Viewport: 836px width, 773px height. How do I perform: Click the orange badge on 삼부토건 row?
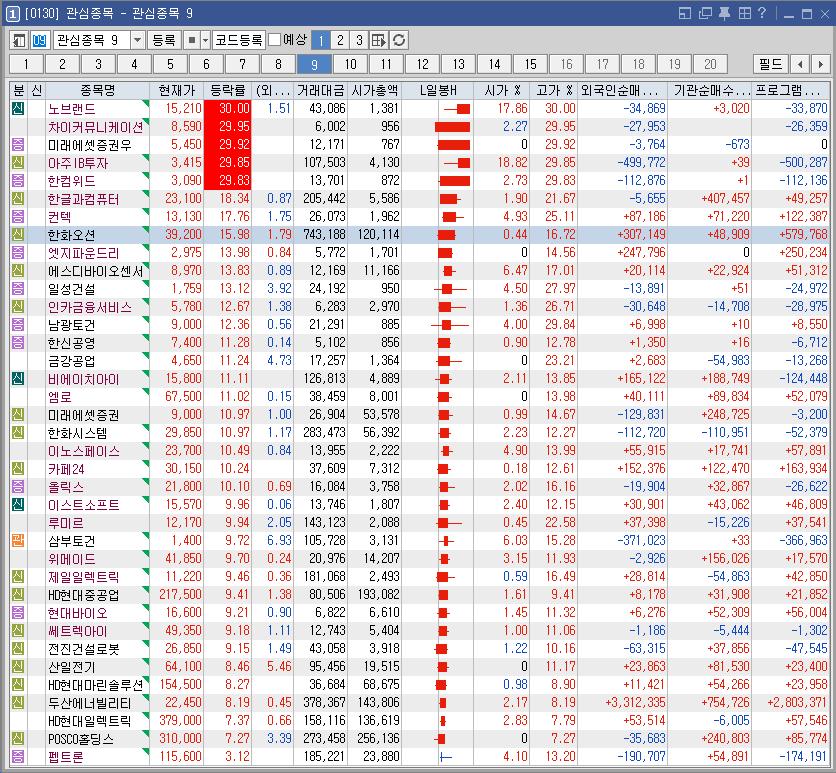pos(18,541)
